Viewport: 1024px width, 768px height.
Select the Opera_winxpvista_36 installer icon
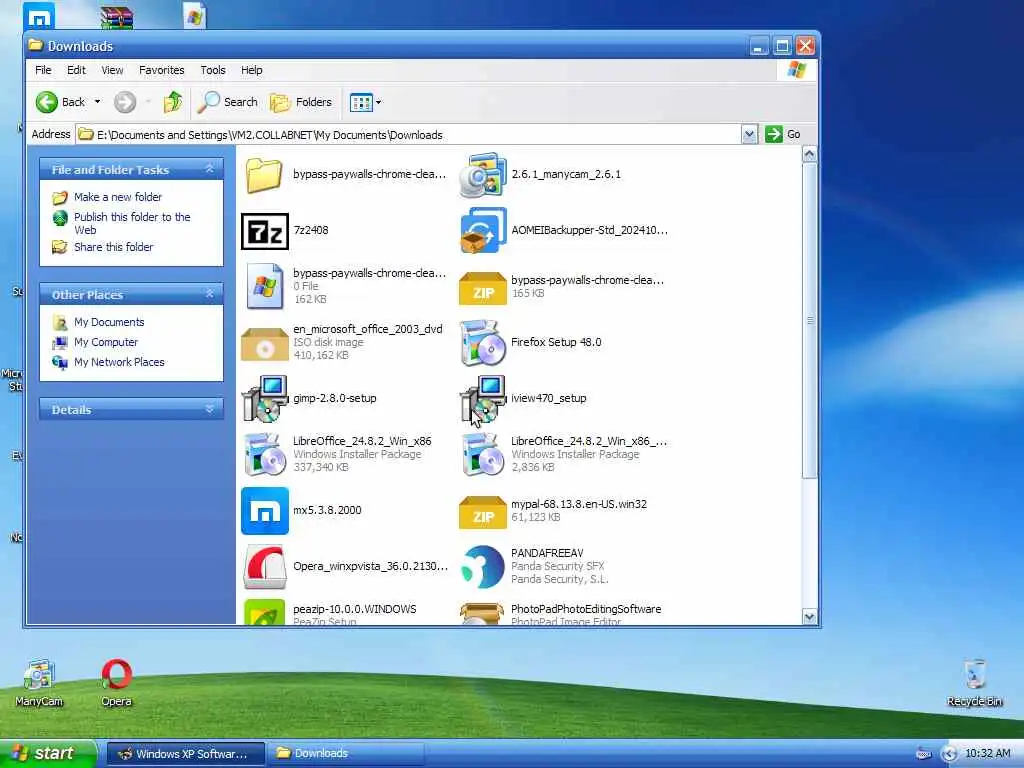click(264, 567)
